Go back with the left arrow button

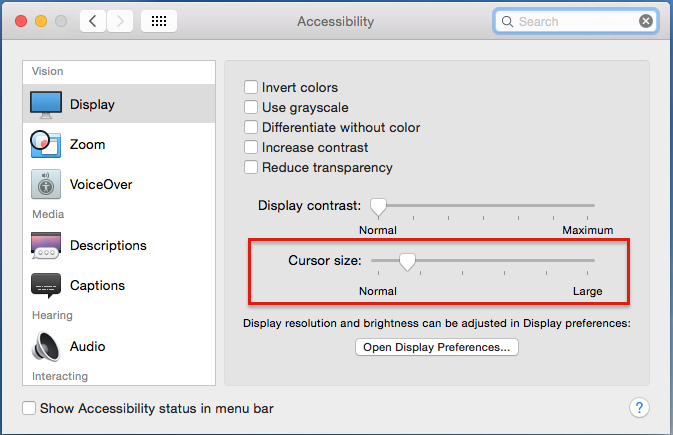click(x=94, y=21)
